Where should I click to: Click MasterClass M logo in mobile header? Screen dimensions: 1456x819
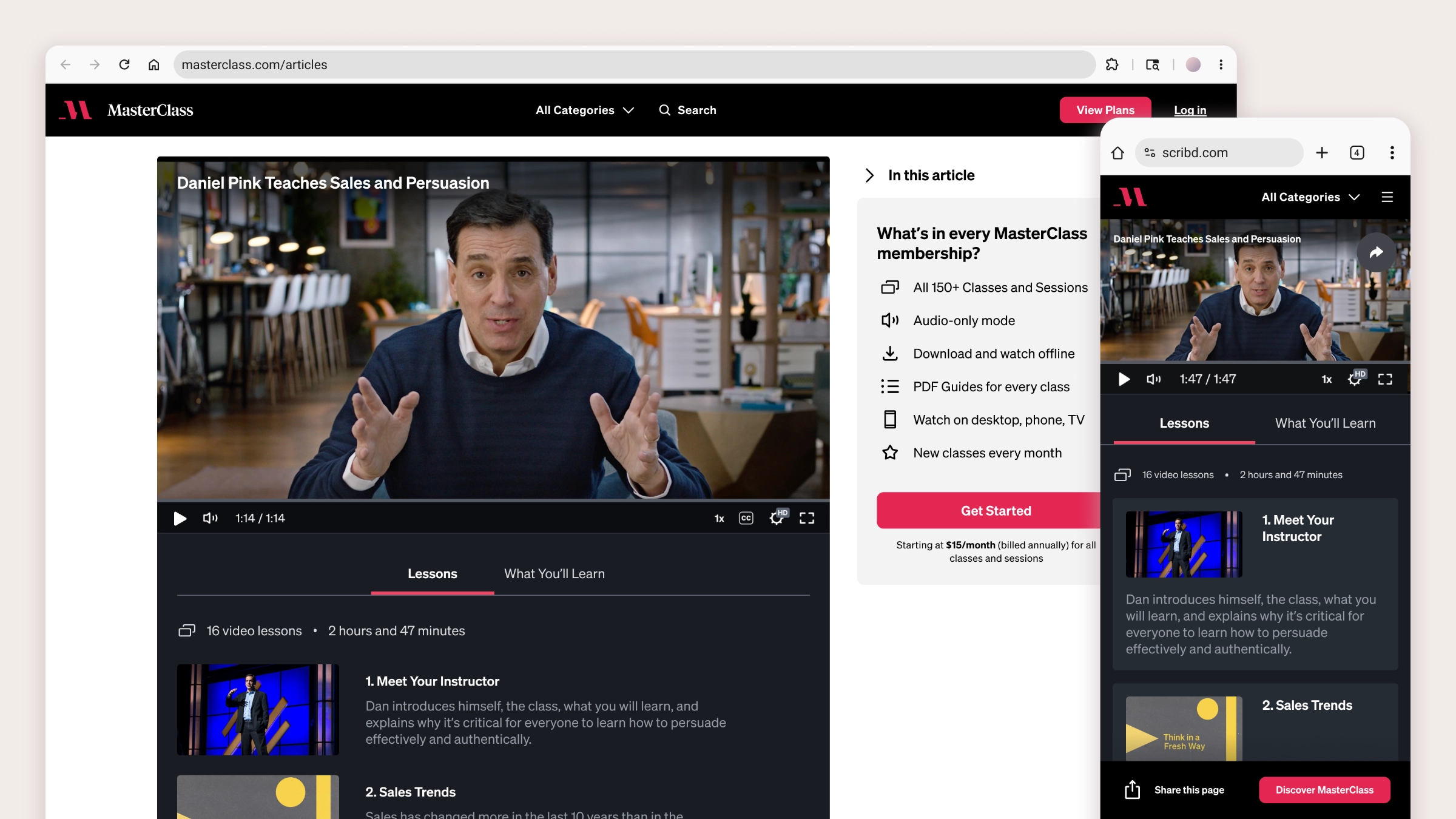[1131, 197]
